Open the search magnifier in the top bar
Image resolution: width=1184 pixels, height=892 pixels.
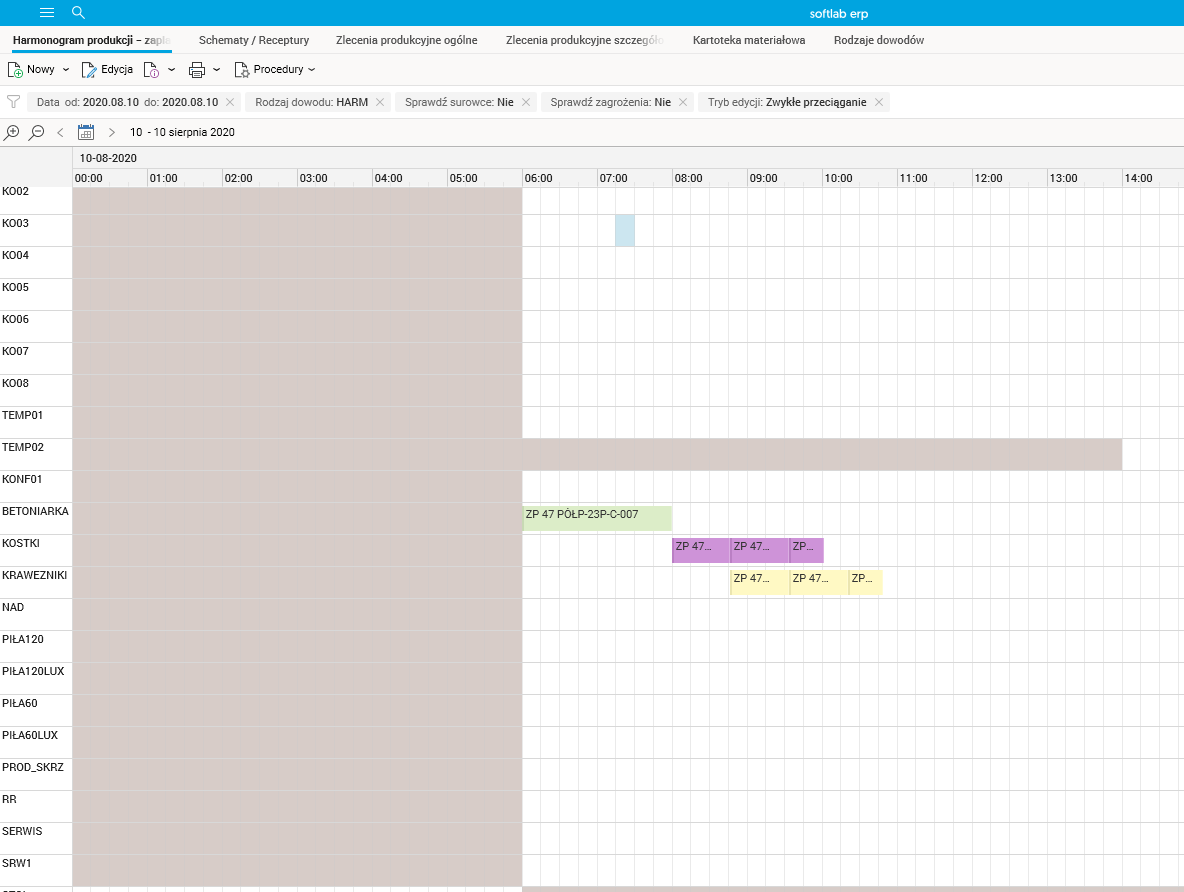tap(78, 12)
